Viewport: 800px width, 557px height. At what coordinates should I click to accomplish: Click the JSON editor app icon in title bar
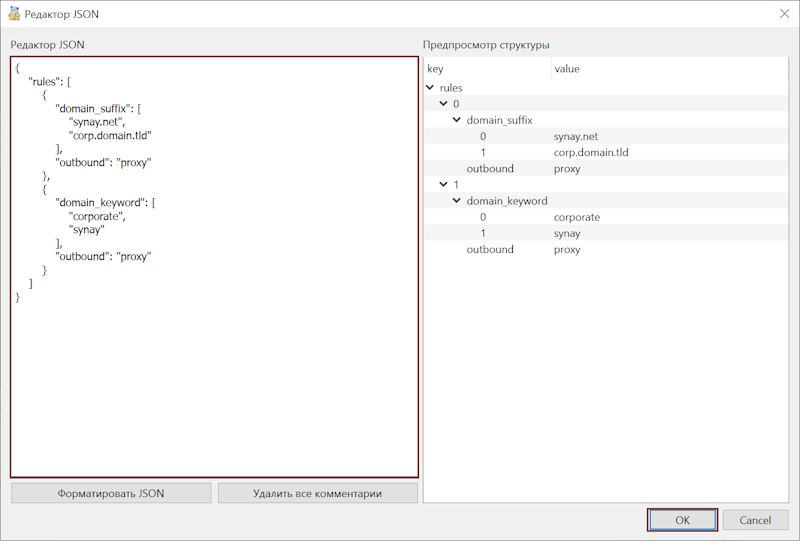pos(14,14)
